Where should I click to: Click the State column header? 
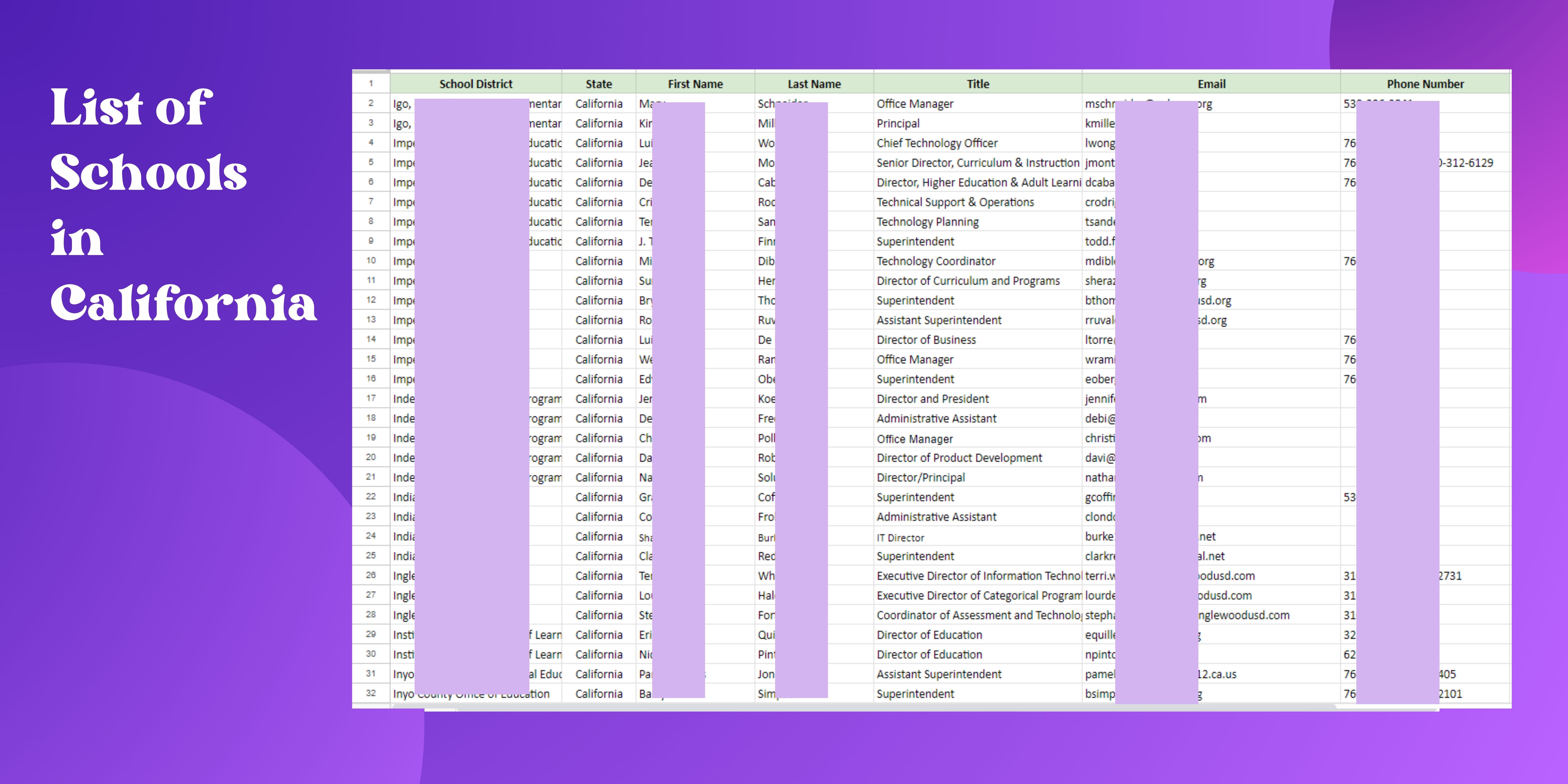tap(598, 84)
